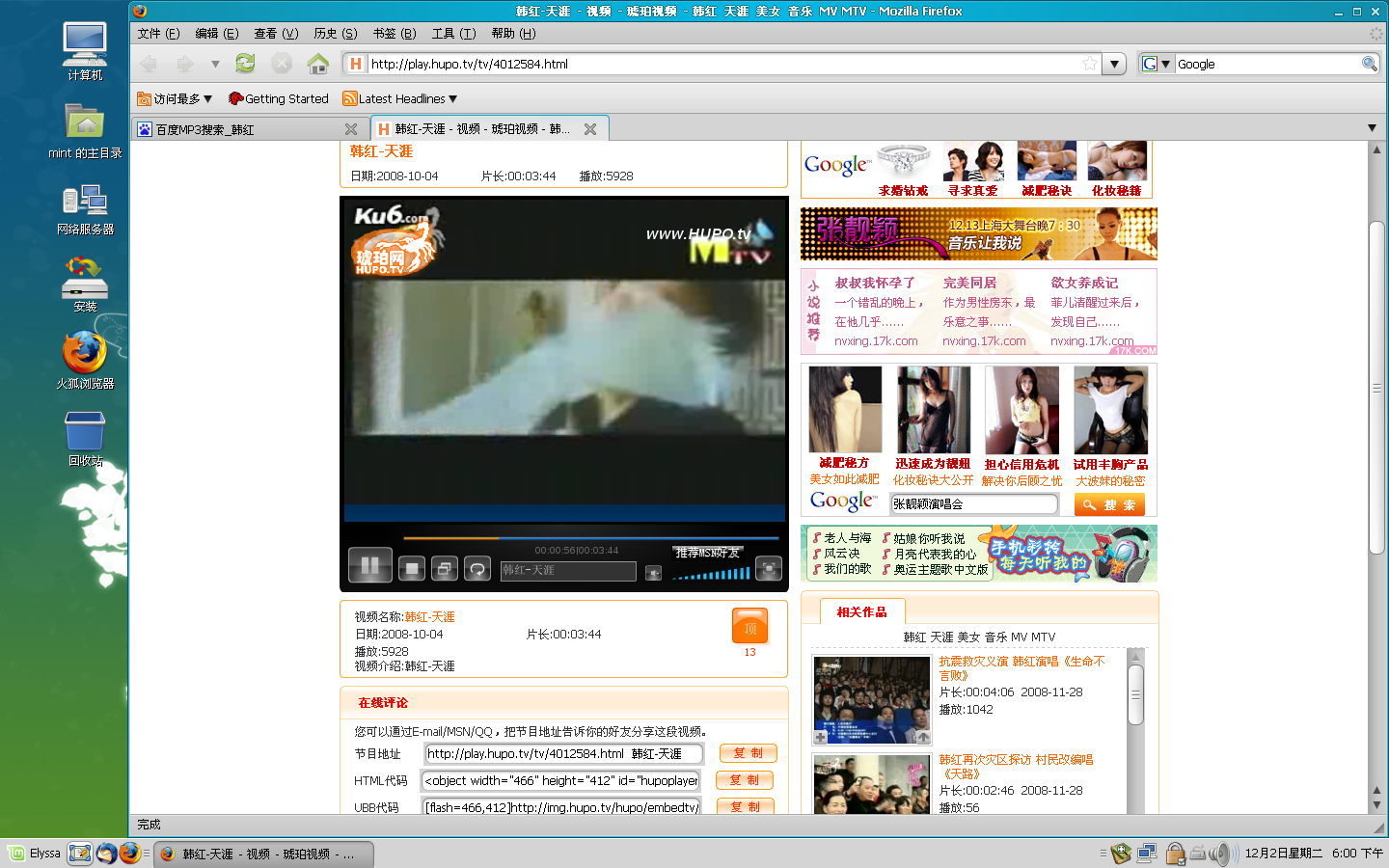Image resolution: width=1389 pixels, height=868 pixels.
Task: Click the disabled stop loading icon
Action: click(x=282, y=64)
